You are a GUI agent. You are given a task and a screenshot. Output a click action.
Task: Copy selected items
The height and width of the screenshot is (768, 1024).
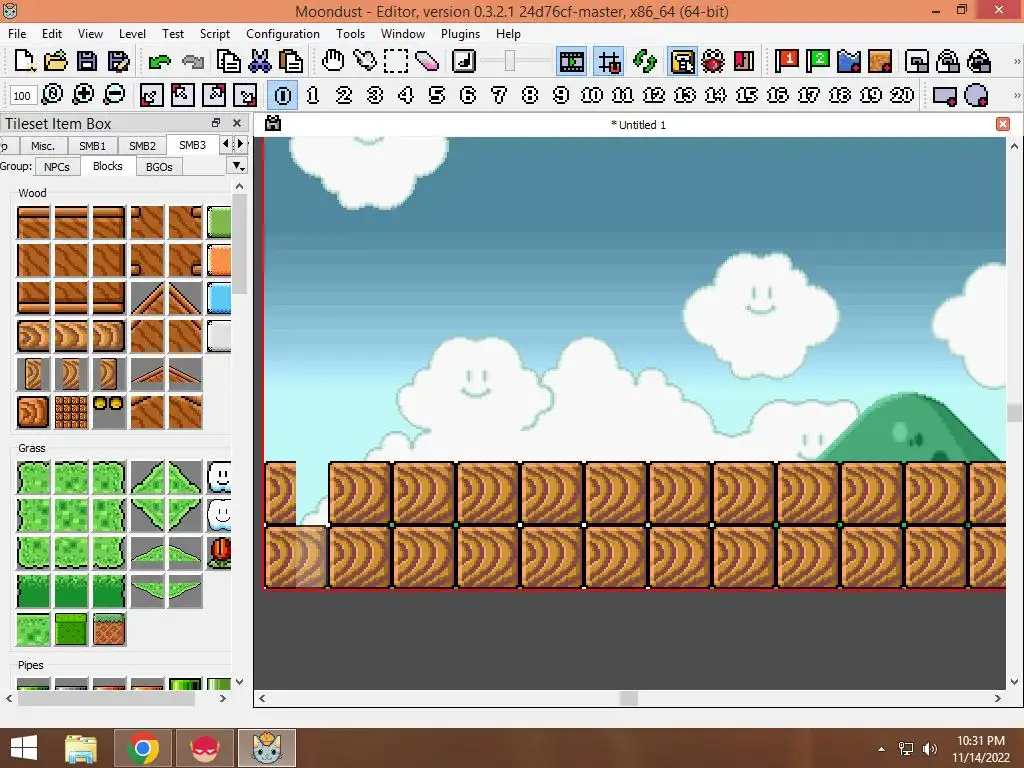pos(228,61)
